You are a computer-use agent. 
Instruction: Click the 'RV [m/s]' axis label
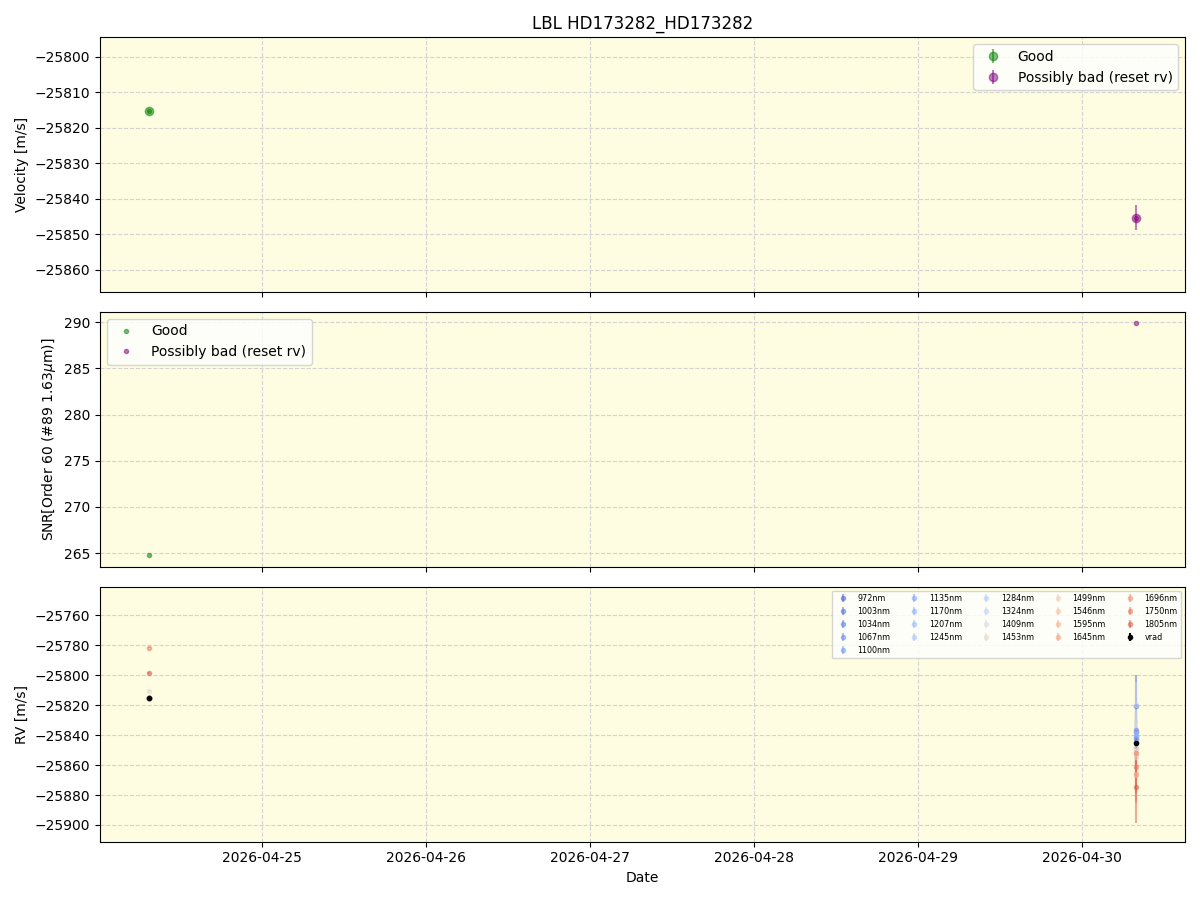pyautogui.click(x=21, y=715)
